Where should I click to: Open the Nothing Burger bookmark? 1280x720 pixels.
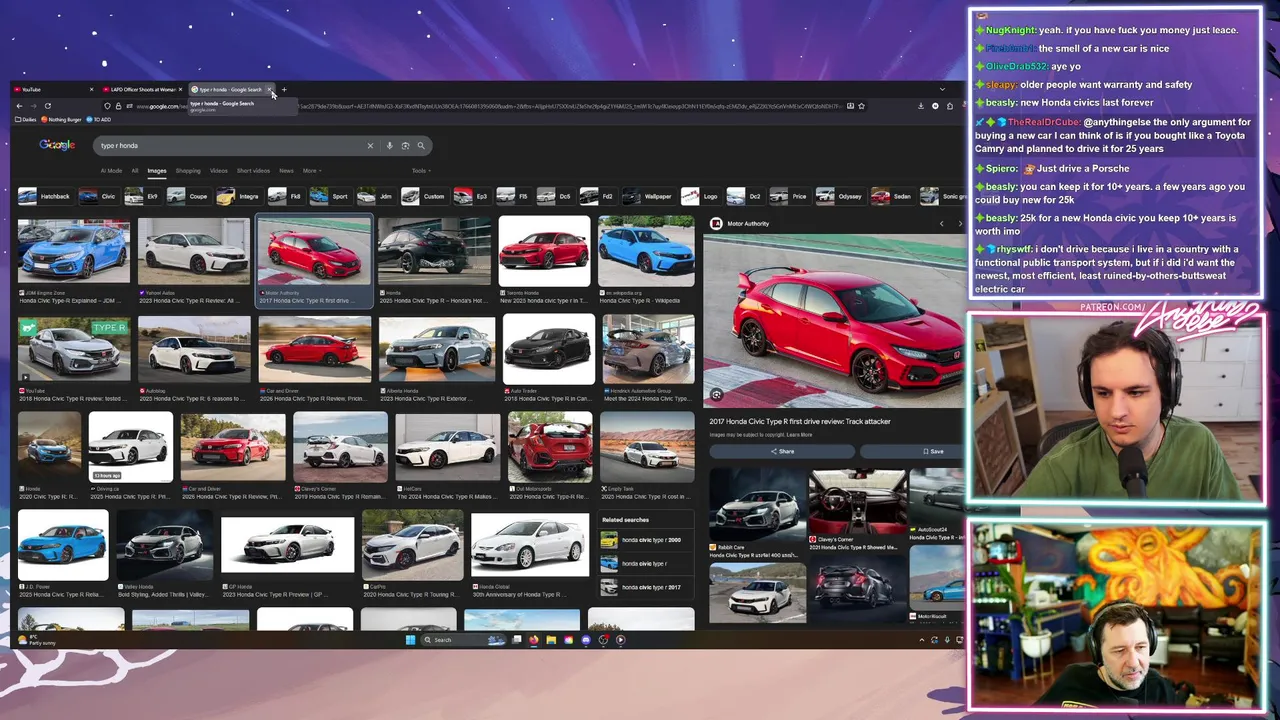(63, 120)
